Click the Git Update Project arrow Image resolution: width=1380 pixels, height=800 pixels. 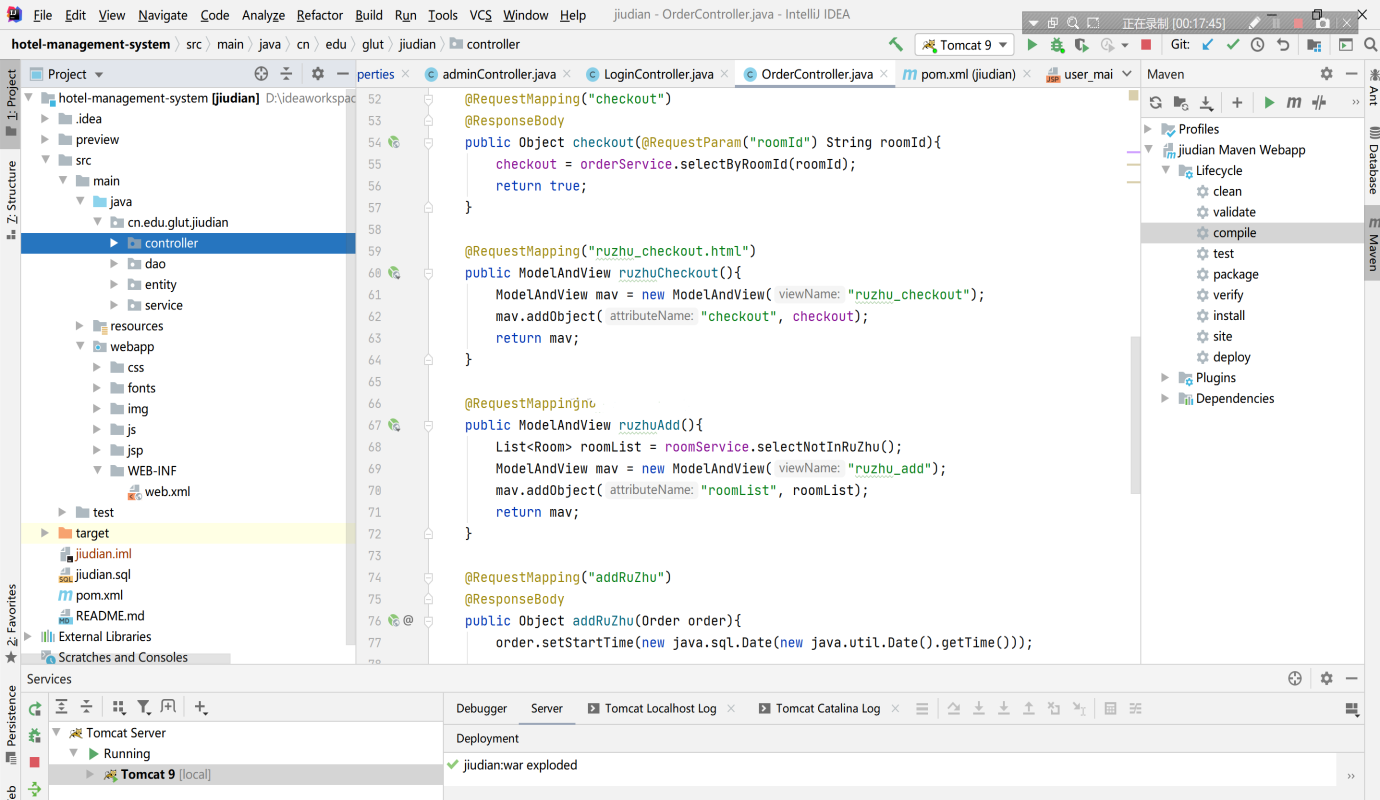[1208, 45]
